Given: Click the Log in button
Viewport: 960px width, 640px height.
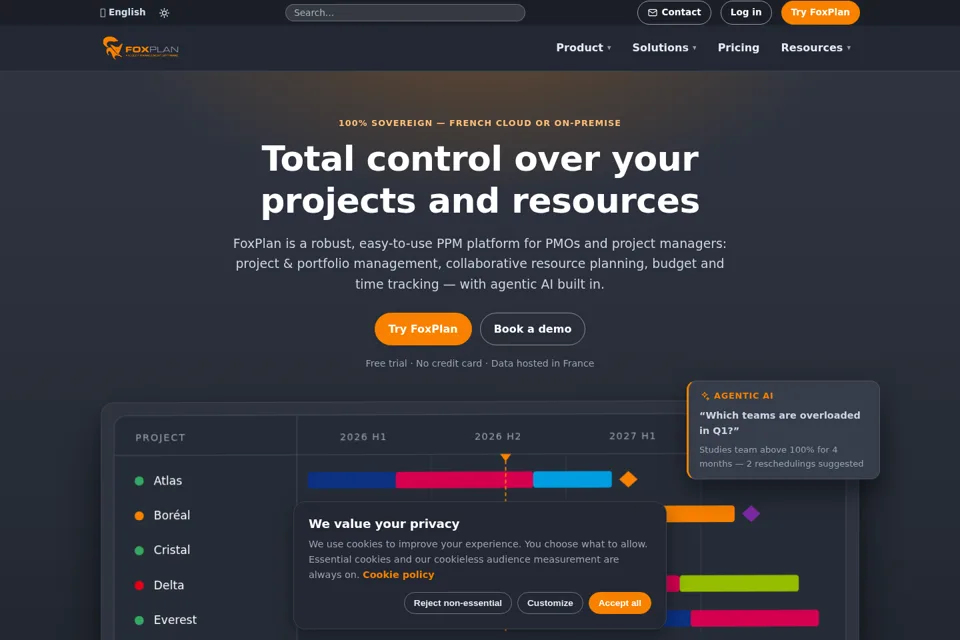Looking at the screenshot, I should [746, 12].
